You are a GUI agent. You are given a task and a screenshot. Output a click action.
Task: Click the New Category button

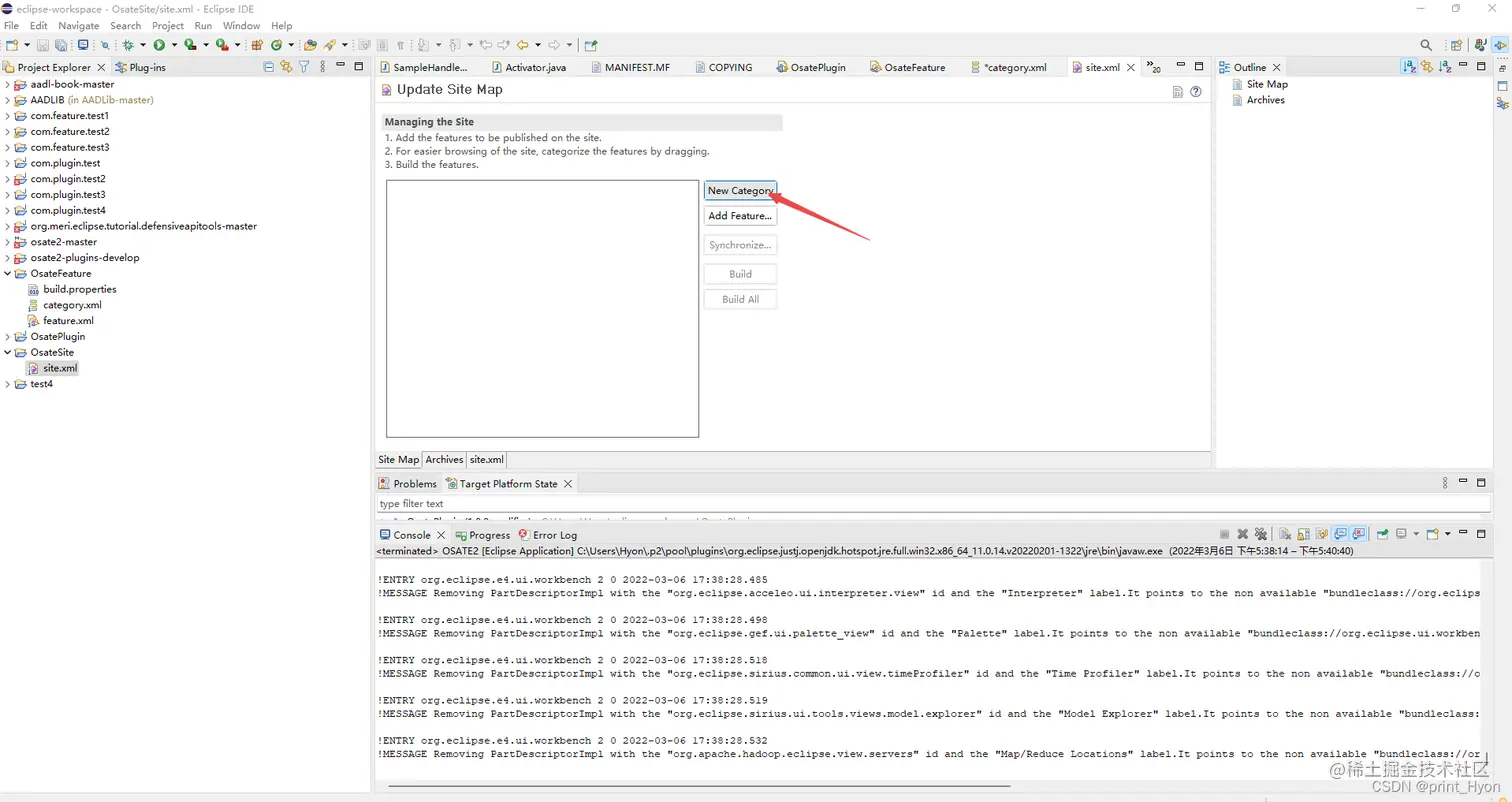tap(740, 190)
